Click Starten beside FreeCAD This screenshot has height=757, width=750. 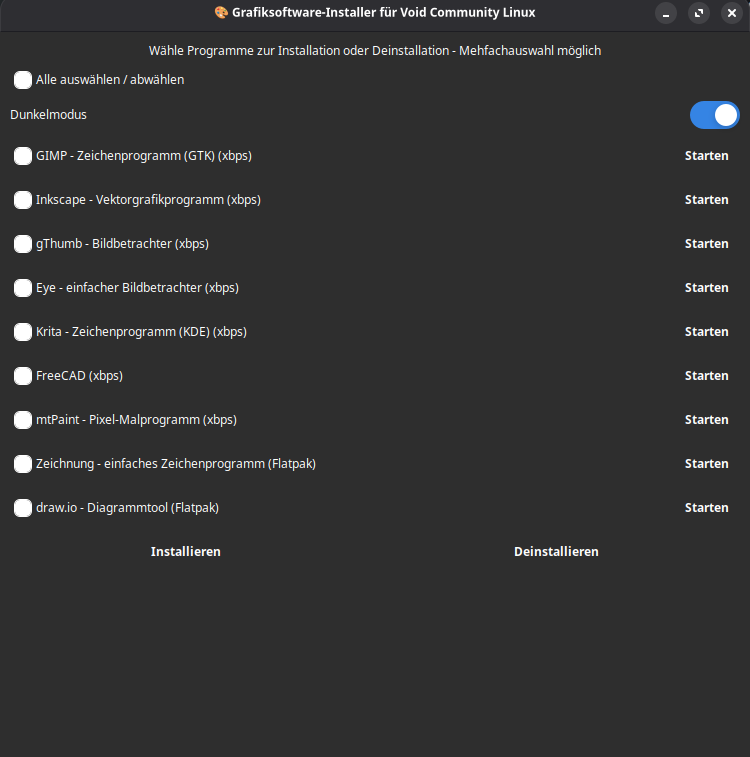pos(706,376)
